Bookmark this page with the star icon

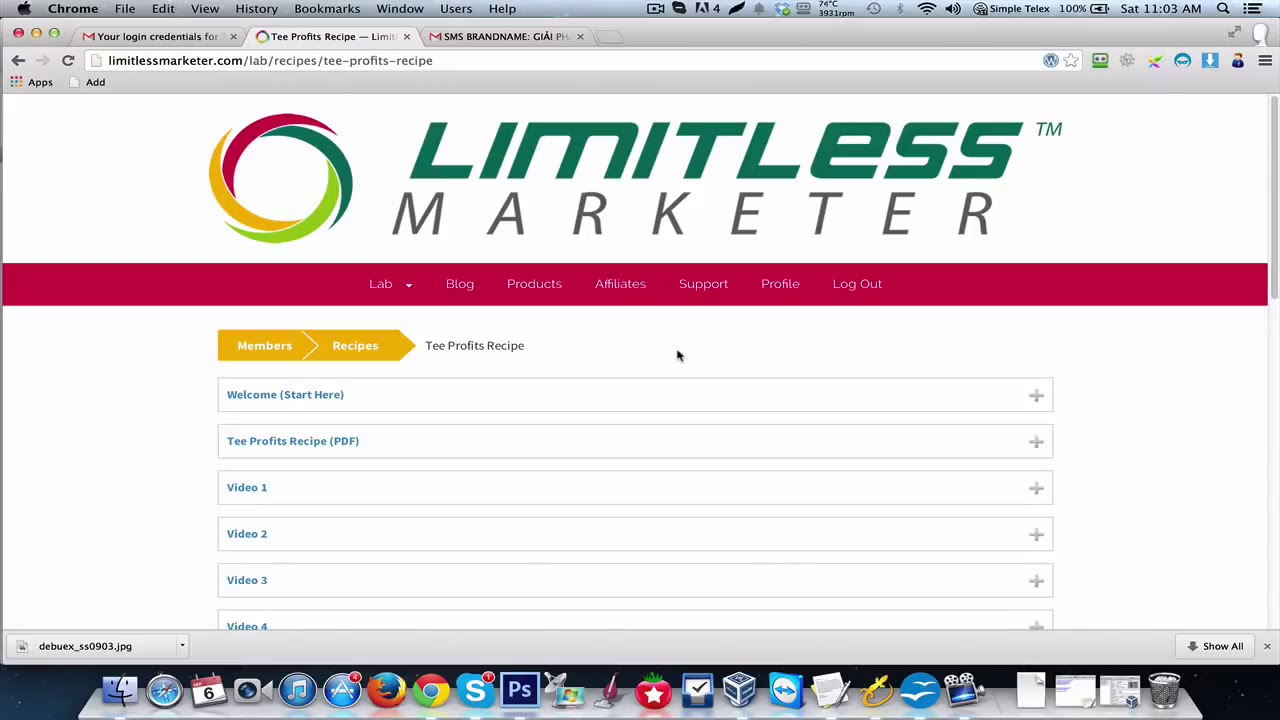(1071, 61)
